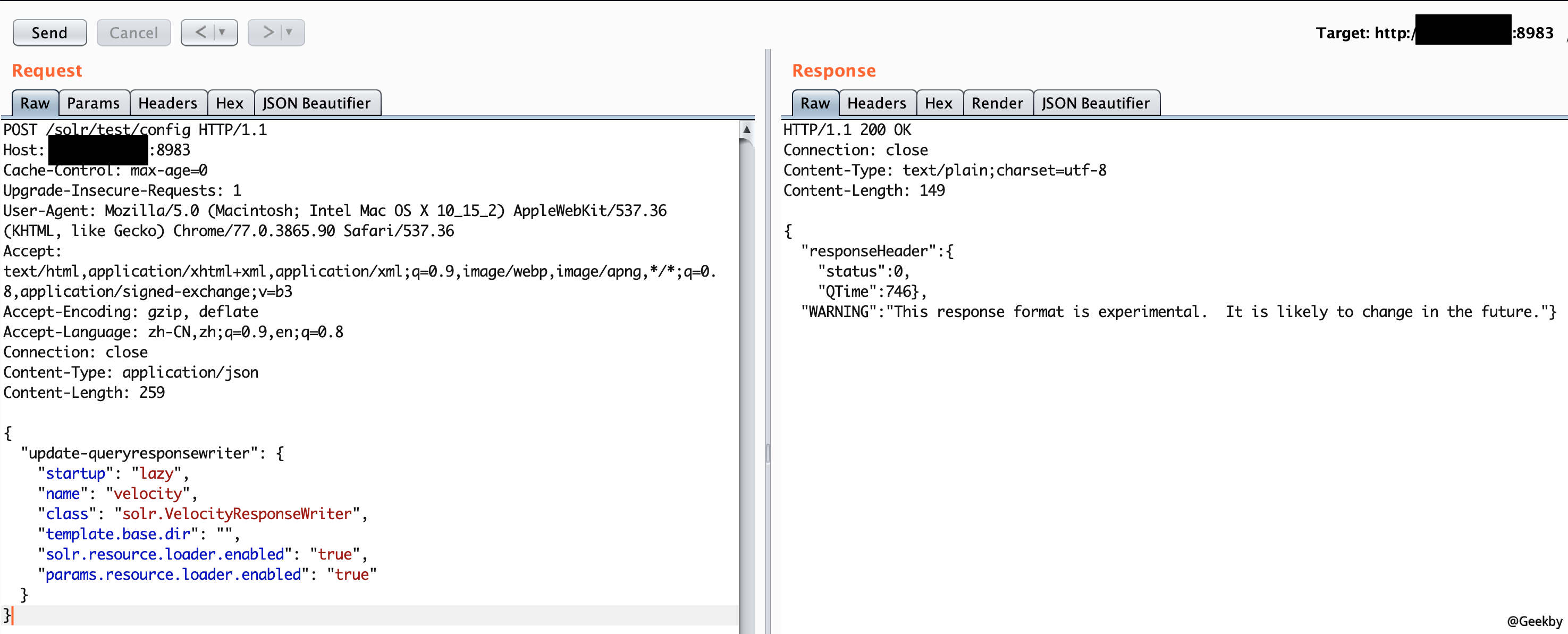
Task: Click the "params.resource.loader.enabled" line
Action: pyautogui.click(x=207, y=574)
